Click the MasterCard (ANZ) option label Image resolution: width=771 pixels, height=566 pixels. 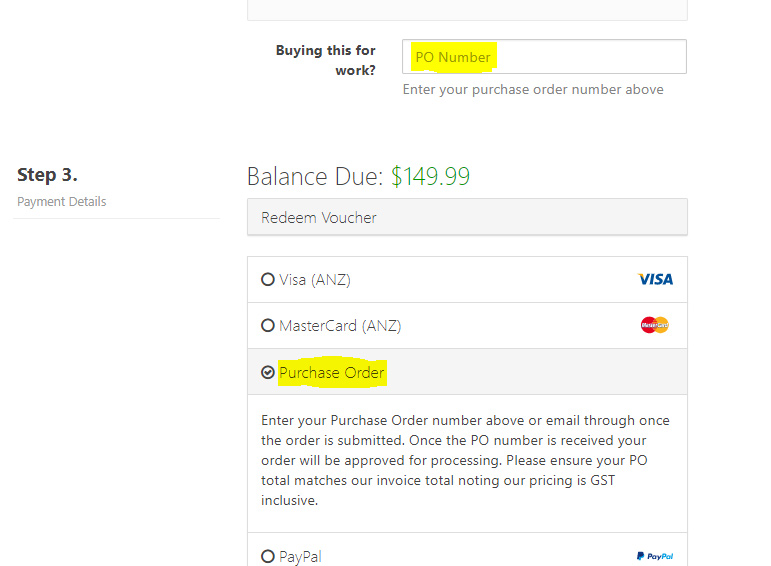[x=340, y=326]
